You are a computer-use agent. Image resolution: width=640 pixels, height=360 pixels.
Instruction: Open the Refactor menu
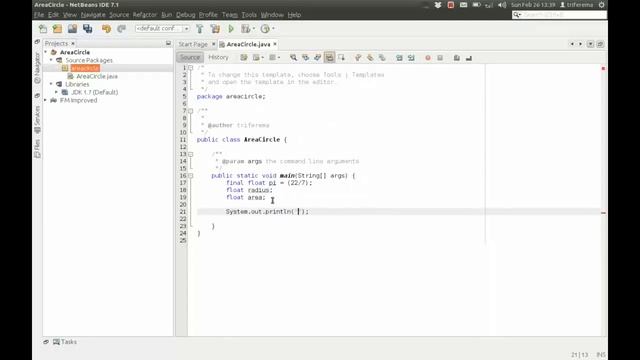144,15
